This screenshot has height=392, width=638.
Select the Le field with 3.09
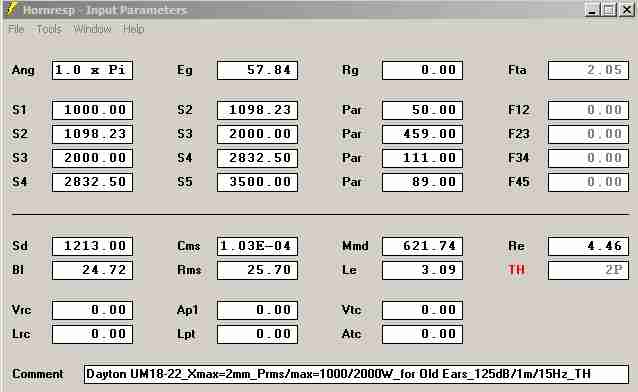pos(422,270)
